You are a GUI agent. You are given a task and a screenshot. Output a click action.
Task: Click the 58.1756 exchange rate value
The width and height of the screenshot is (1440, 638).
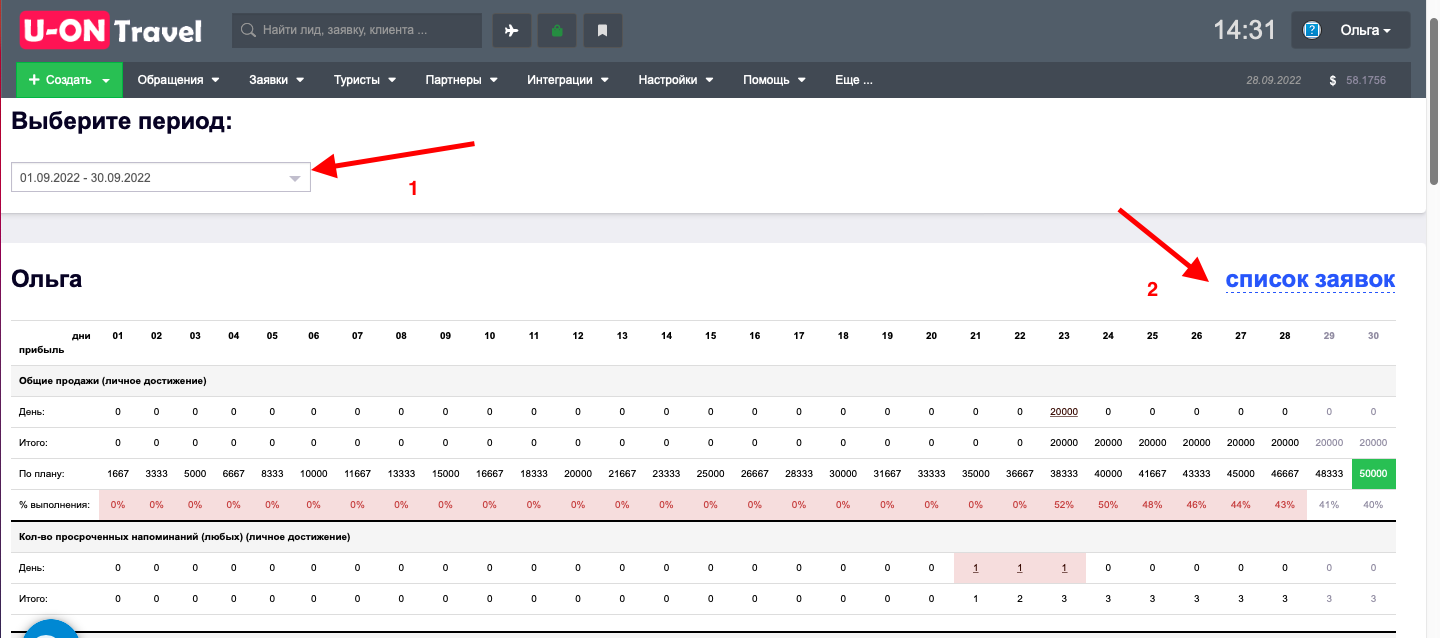(x=1366, y=80)
